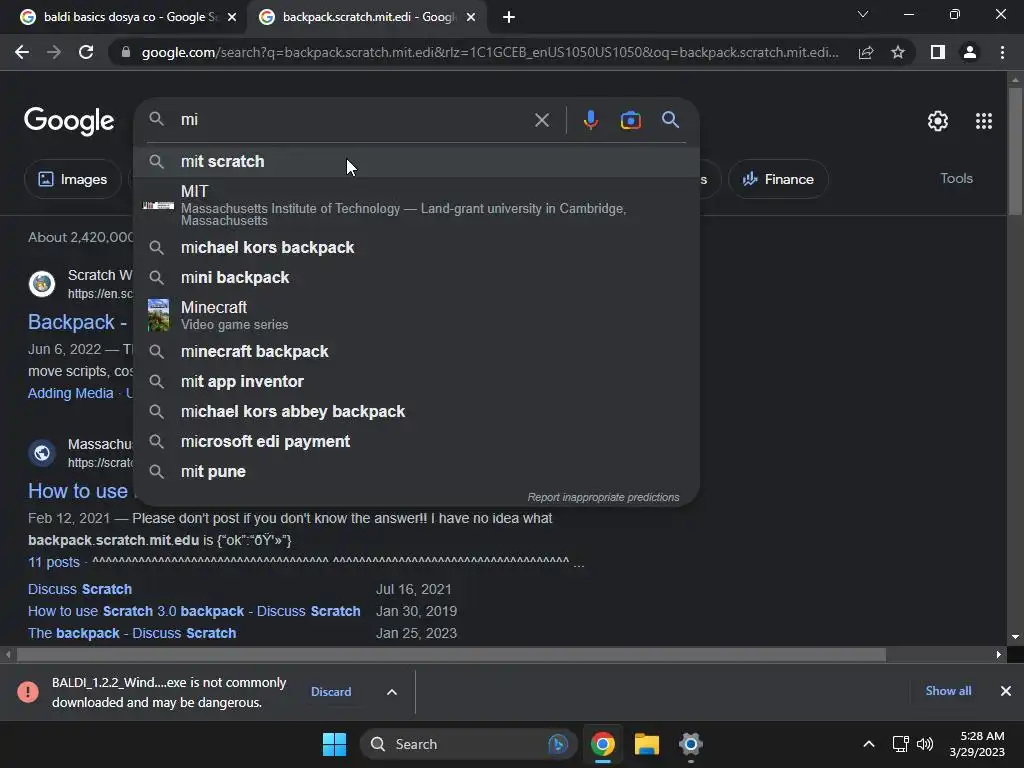Screen dimensions: 1024x768
Task: Click taskbar Search box
Action: [468, 744]
